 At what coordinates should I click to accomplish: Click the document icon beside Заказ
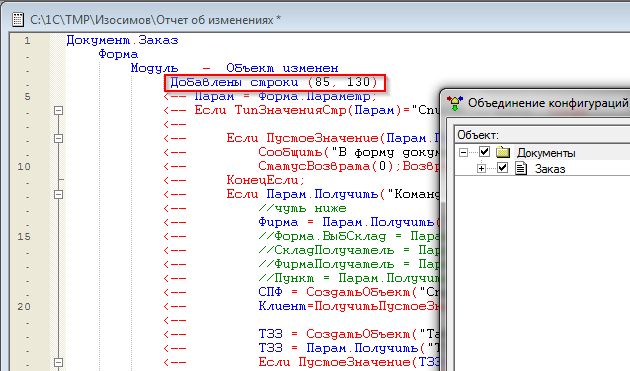click(521, 168)
